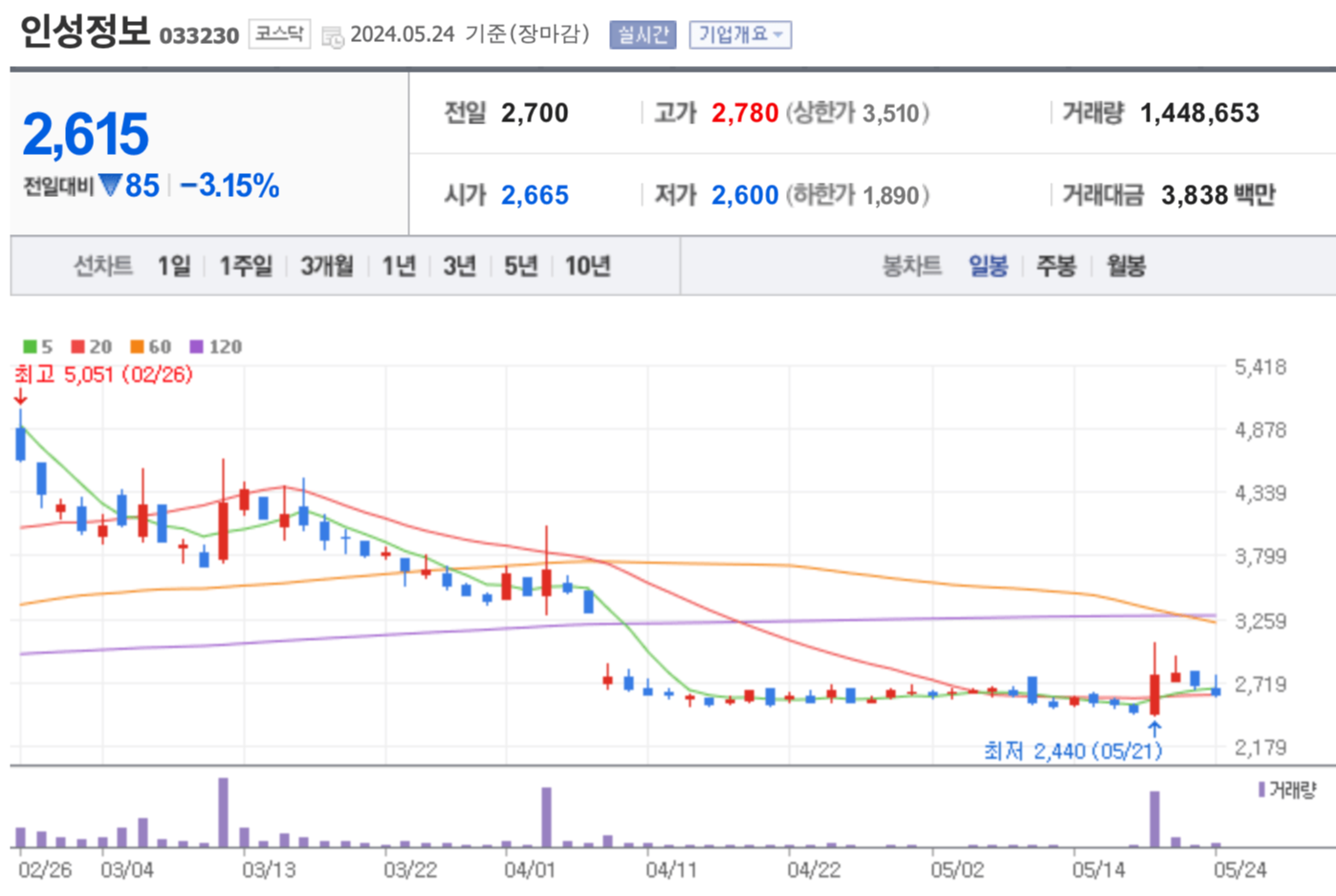Select the 1일 line chart tab

(174, 266)
